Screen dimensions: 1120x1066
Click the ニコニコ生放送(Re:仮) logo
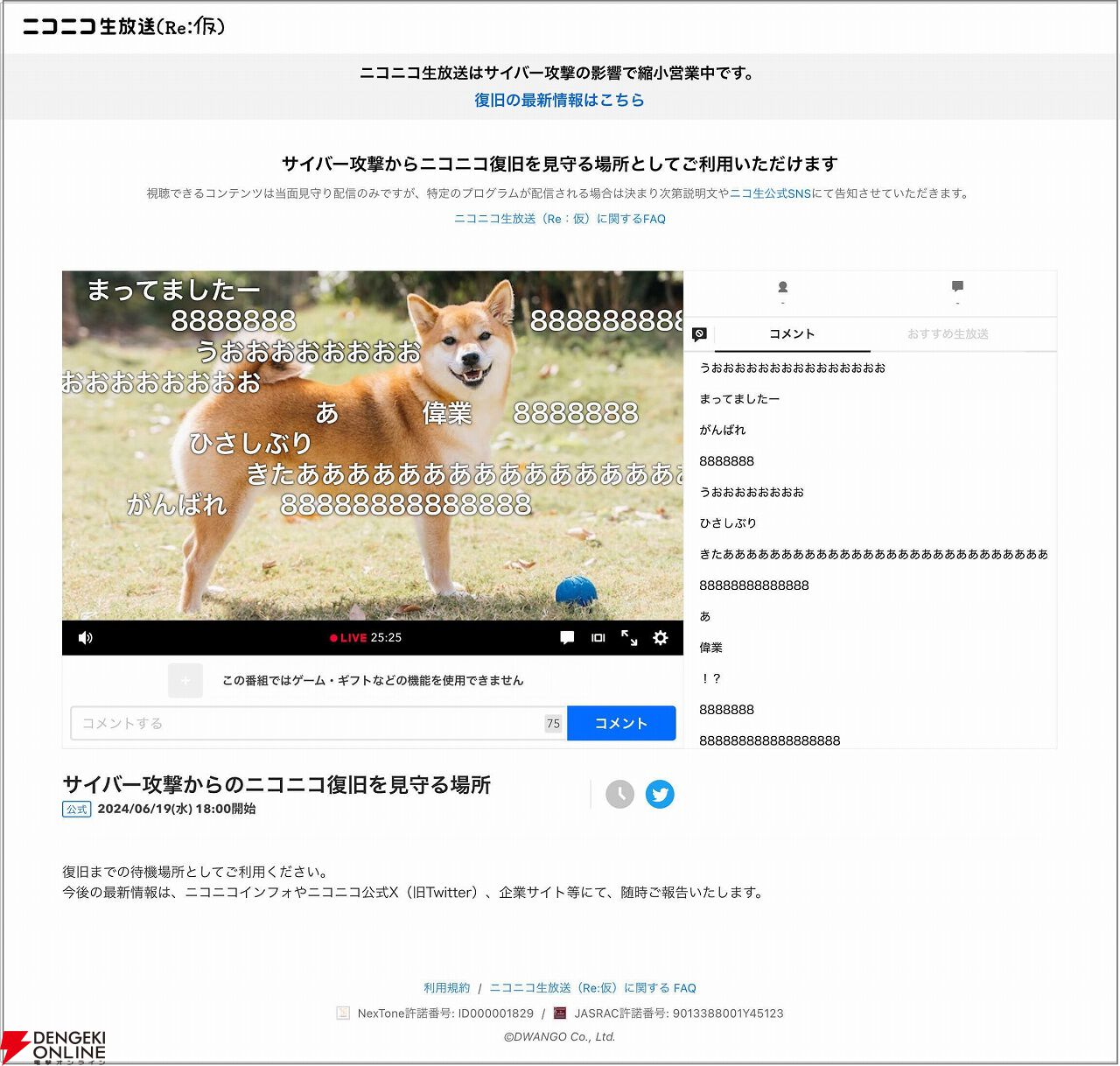pyautogui.click(x=123, y=26)
